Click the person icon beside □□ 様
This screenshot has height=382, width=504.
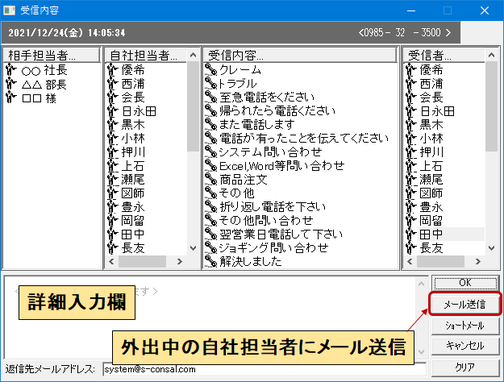tap(11, 98)
